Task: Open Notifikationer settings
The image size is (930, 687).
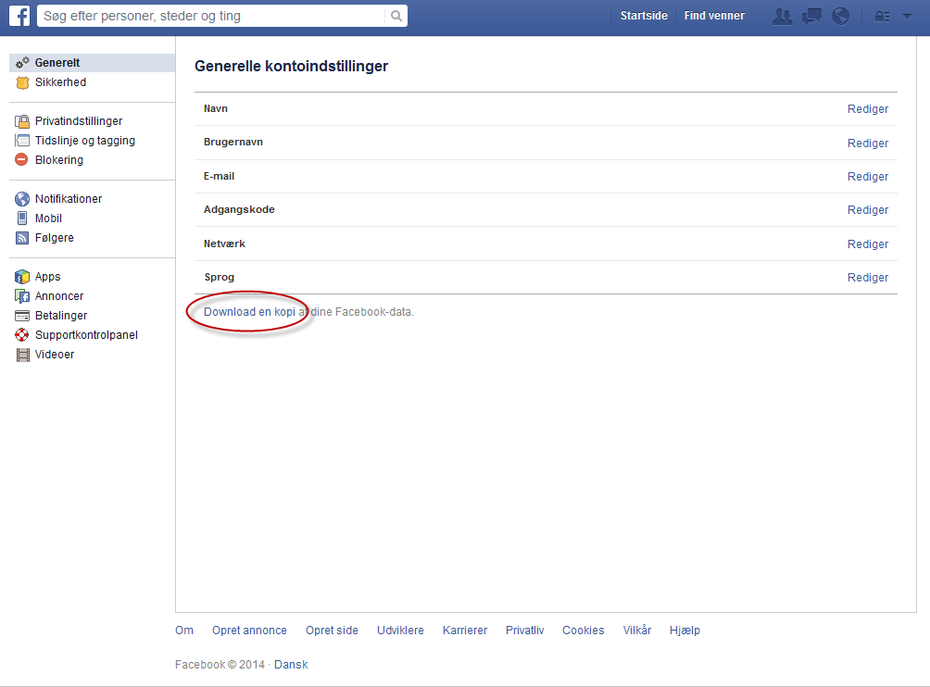Action: coord(68,199)
